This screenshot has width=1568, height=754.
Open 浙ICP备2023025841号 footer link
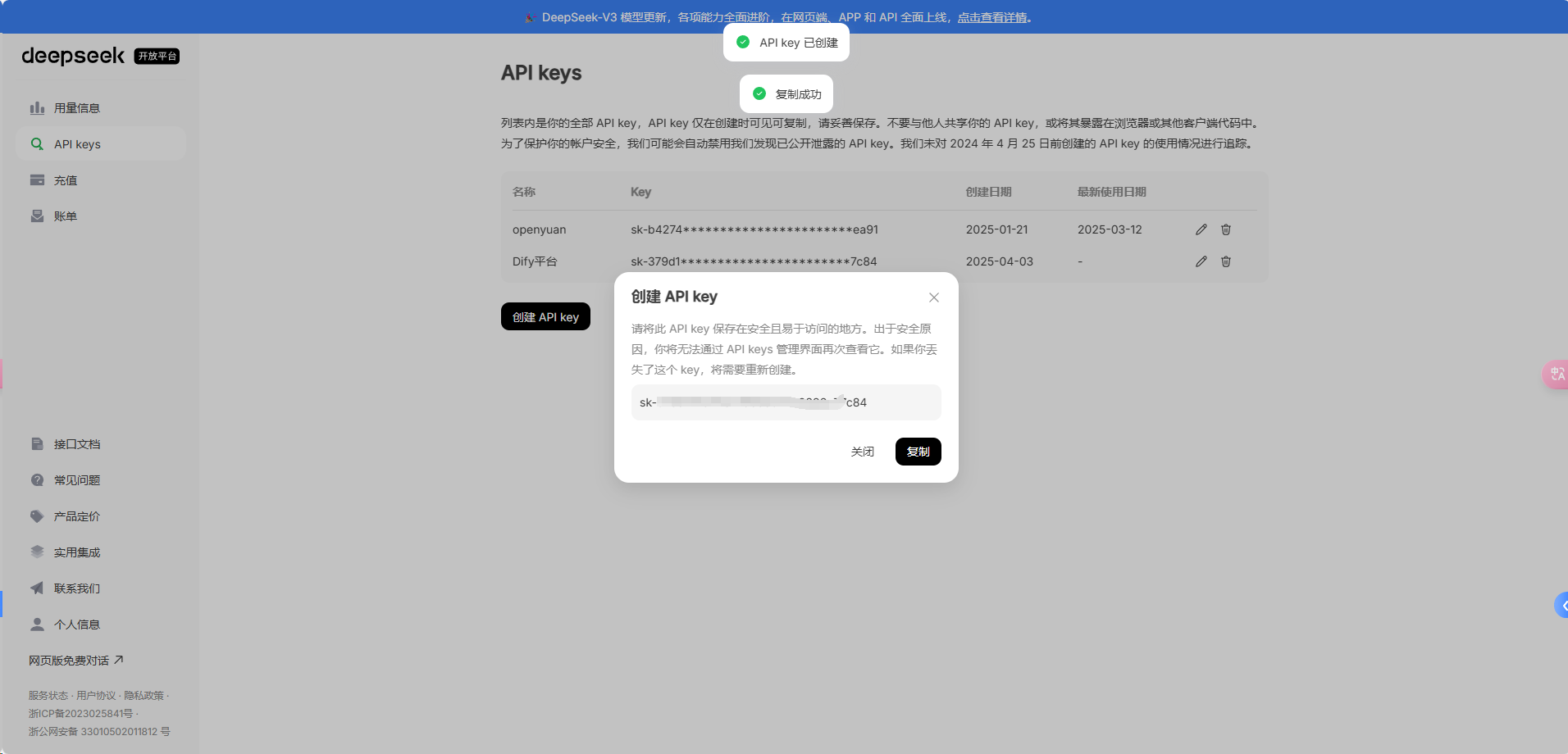[80, 714]
